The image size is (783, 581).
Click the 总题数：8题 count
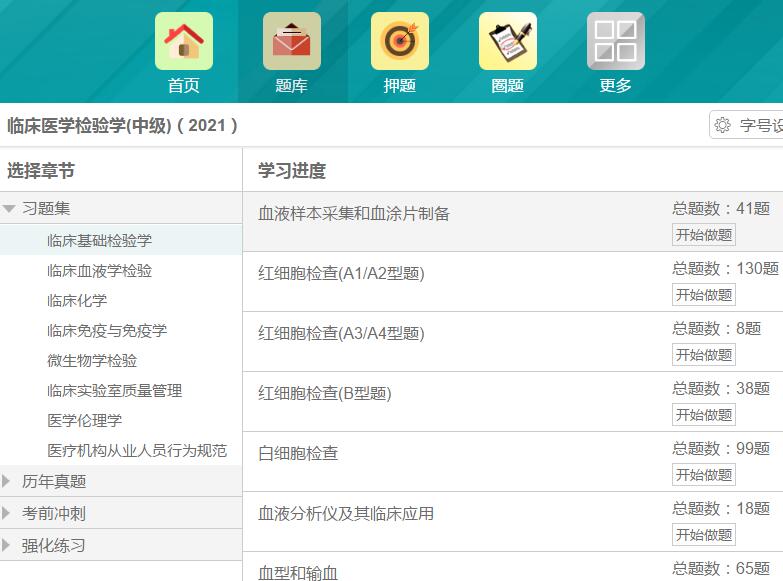point(717,328)
